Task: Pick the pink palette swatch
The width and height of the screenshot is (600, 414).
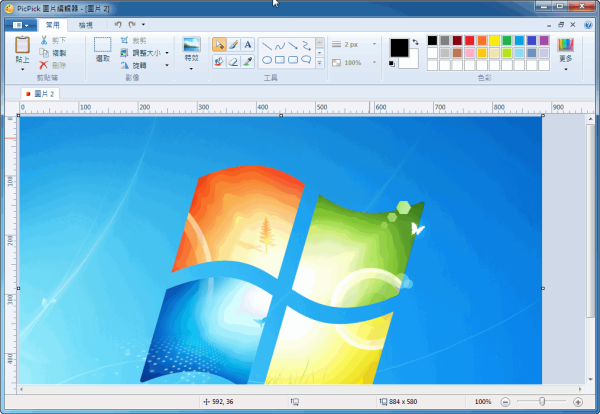Action: click(470, 53)
